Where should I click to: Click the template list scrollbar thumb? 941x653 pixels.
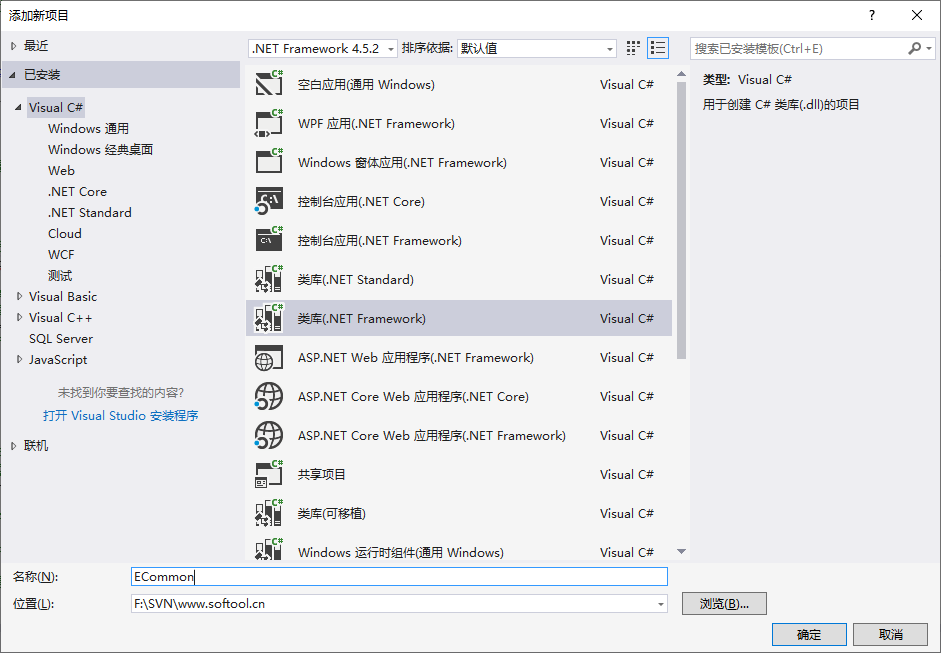(x=681, y=221)
